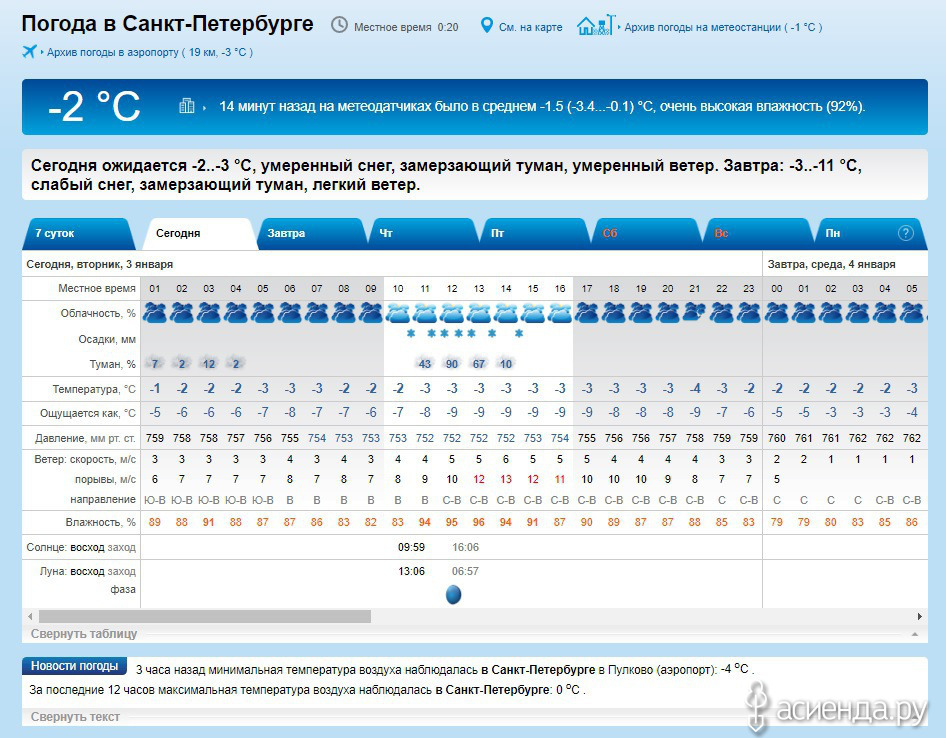Collapse table via Свернуть таблицу
Image resolution: width=946 pixels, height=738 pixels.
tap(84, 634)
